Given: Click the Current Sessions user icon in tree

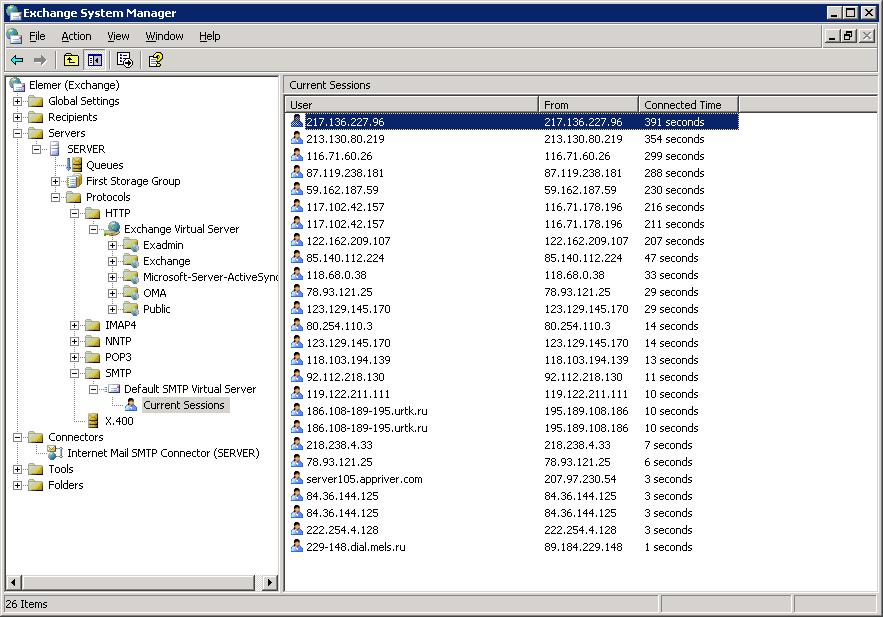Looking at the screenshot, I should click(x=131, y=405).
